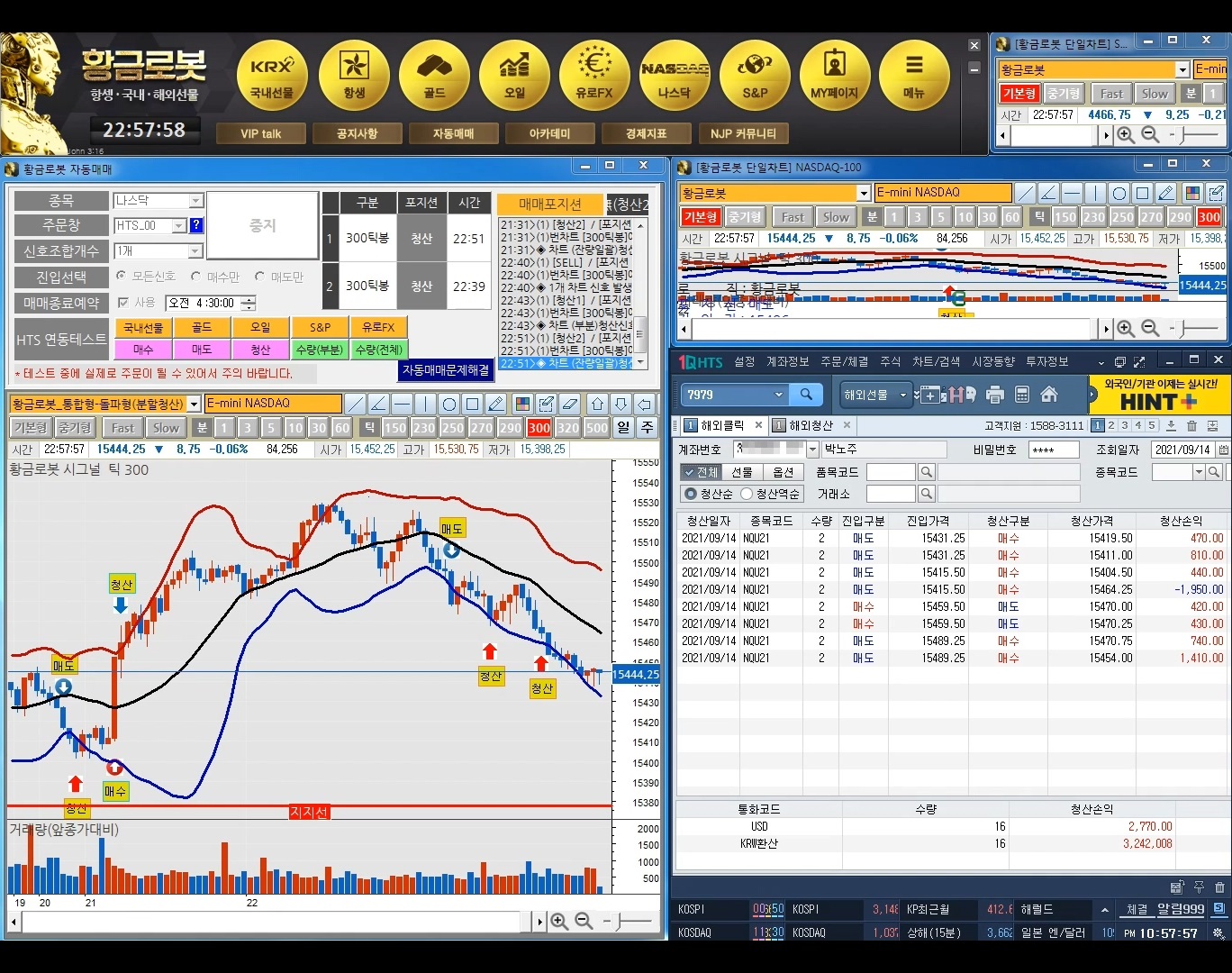
Task: Expand 계좌번호 account dropdown
Action: point(812,449)
